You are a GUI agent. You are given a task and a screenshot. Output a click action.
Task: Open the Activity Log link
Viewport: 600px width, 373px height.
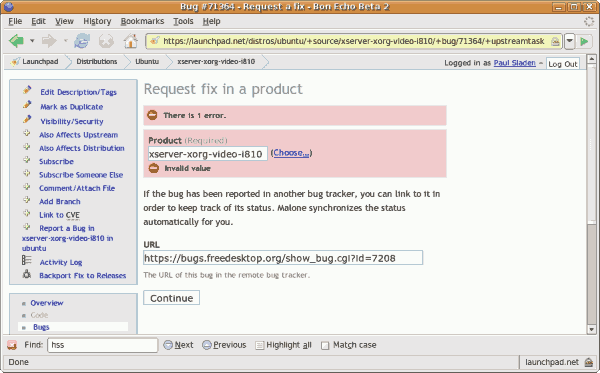pos(61,262)
